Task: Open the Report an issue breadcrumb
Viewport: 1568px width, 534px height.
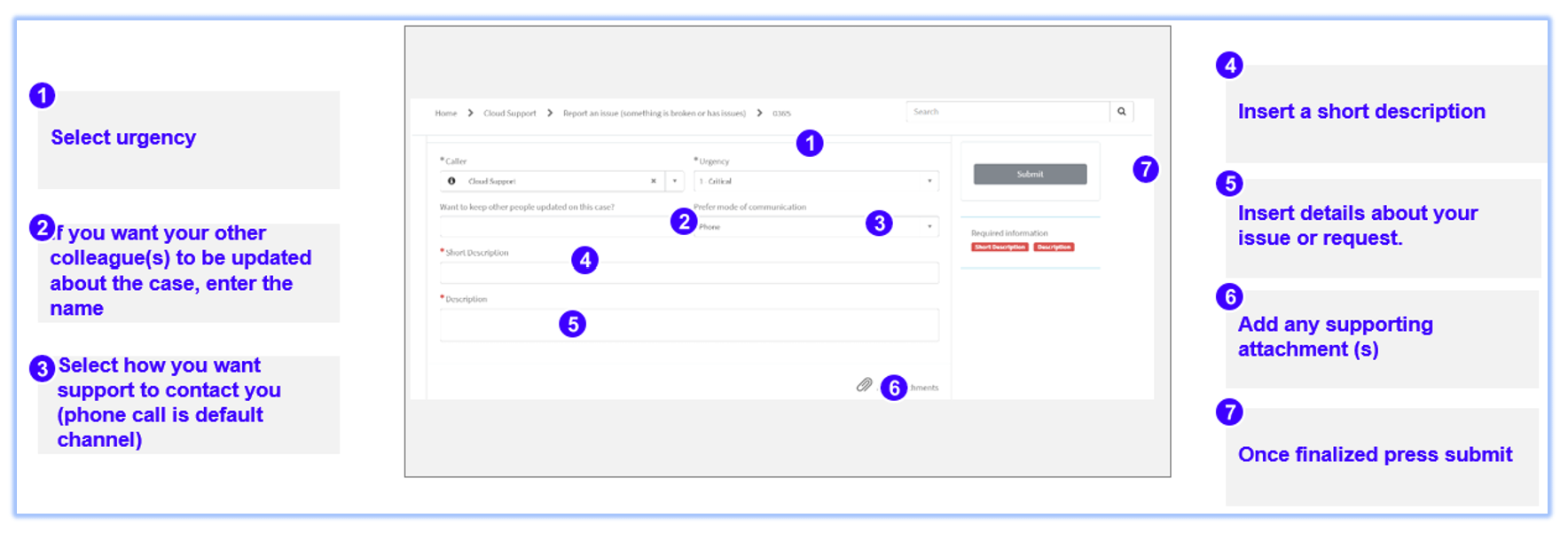Action: pos(654,114)
